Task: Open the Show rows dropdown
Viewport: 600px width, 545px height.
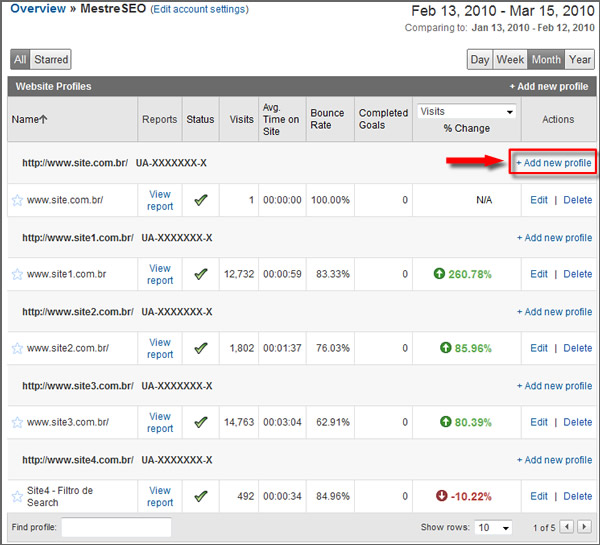Action: (491, 527)
